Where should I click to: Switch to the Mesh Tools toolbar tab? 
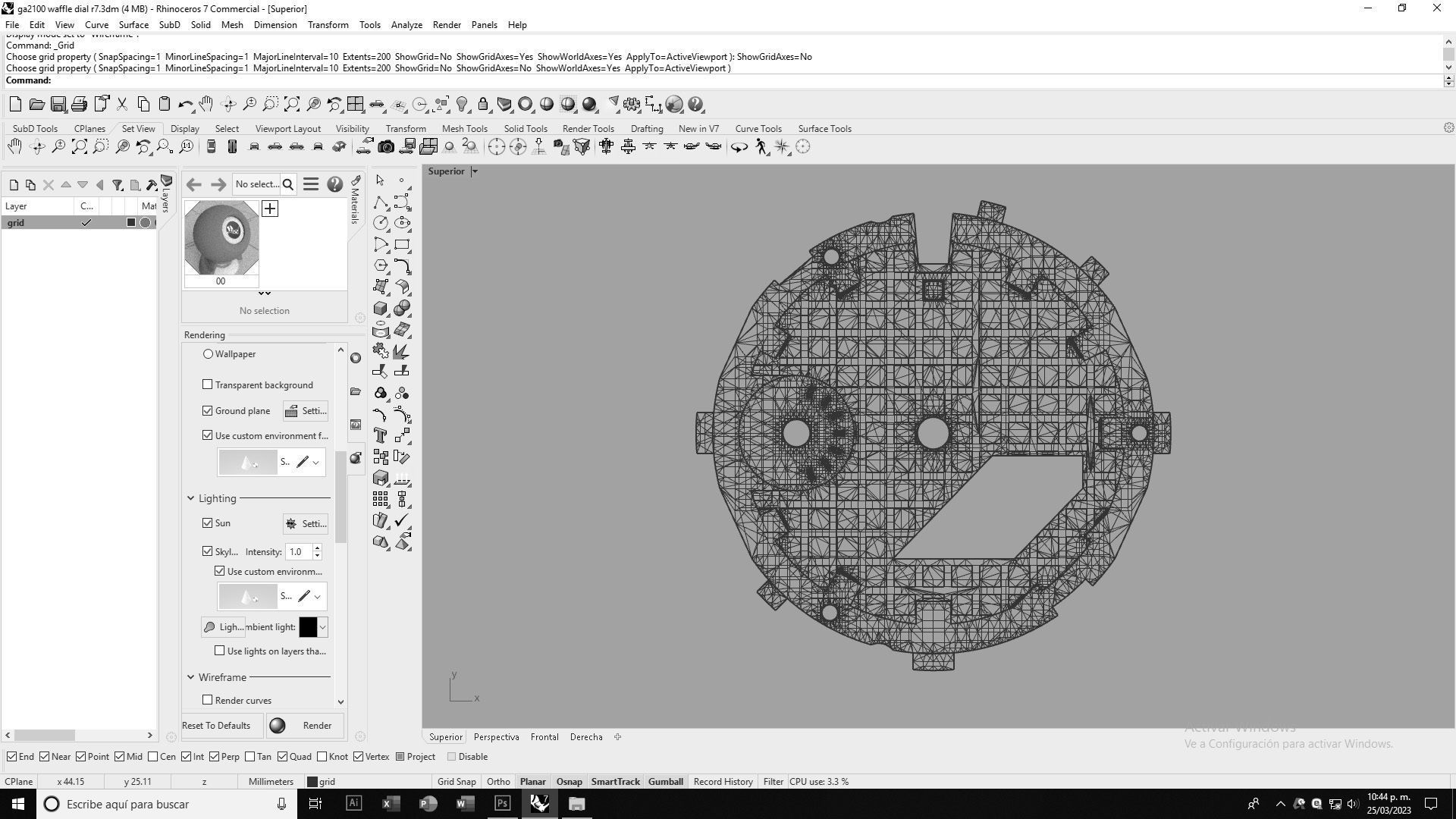(464, 129)
